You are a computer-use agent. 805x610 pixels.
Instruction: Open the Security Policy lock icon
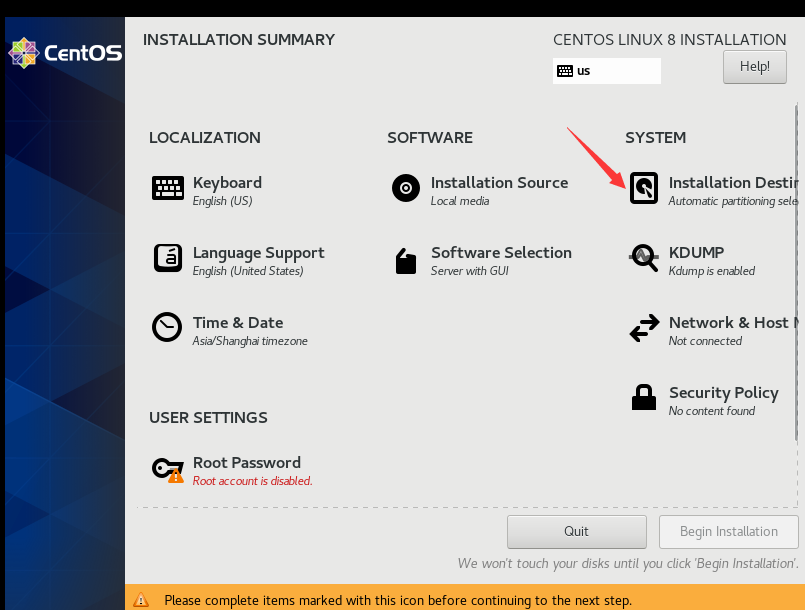click(644, 397)
